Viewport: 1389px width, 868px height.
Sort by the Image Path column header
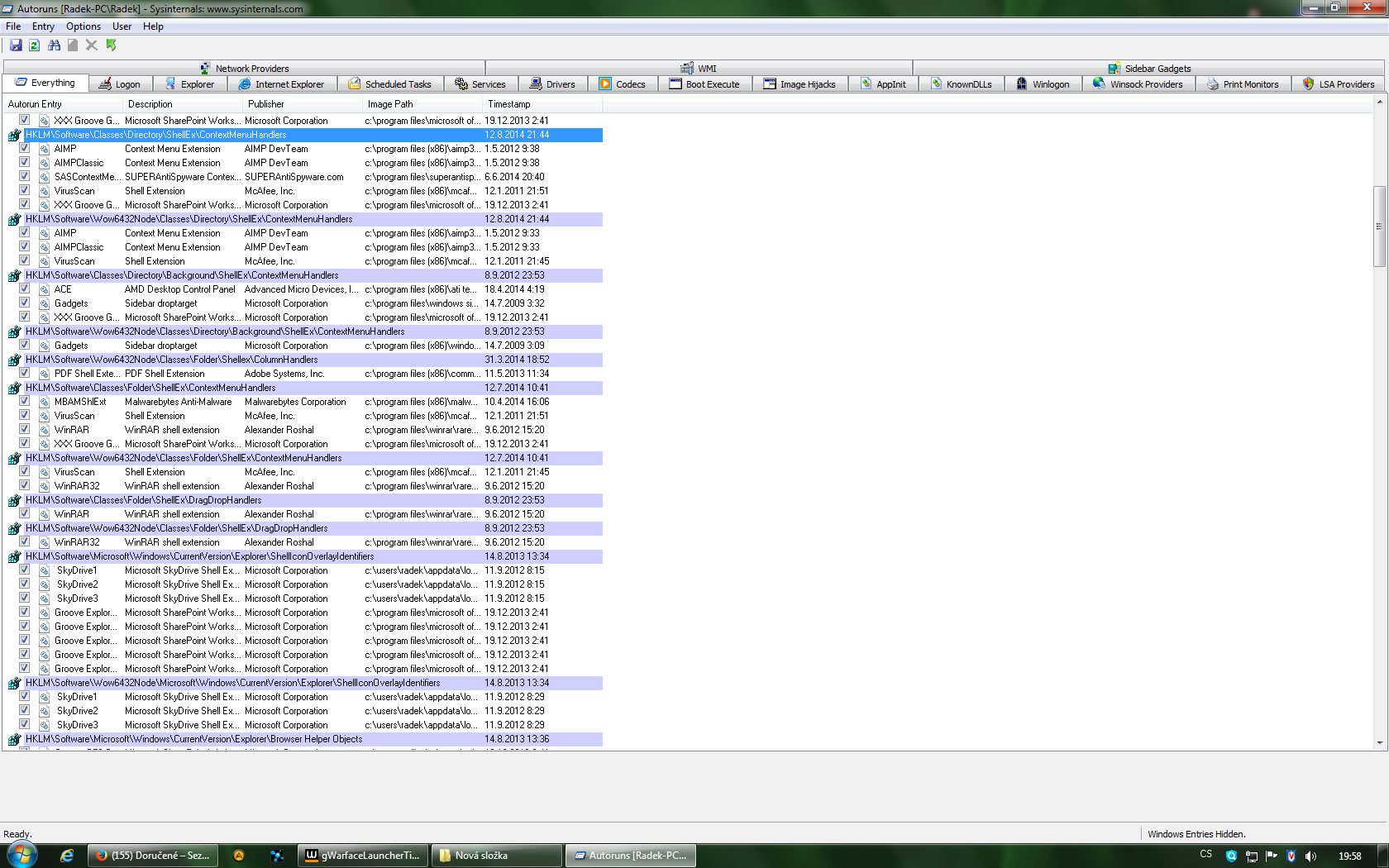[423, 104]
